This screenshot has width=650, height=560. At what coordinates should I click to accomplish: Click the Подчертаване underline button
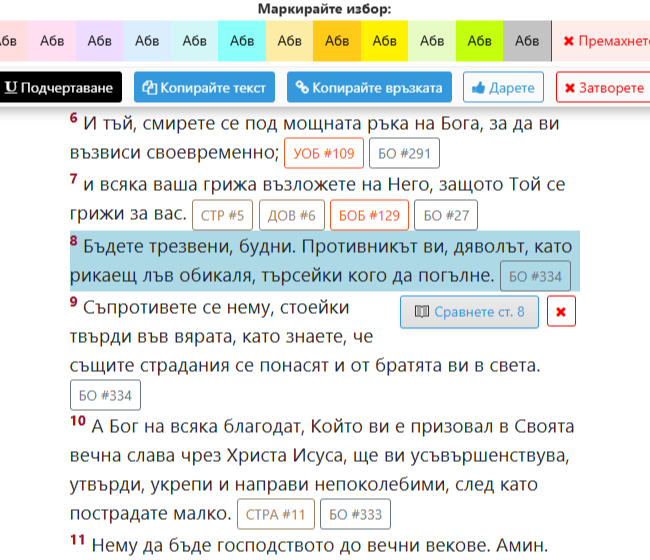(60, 87)
